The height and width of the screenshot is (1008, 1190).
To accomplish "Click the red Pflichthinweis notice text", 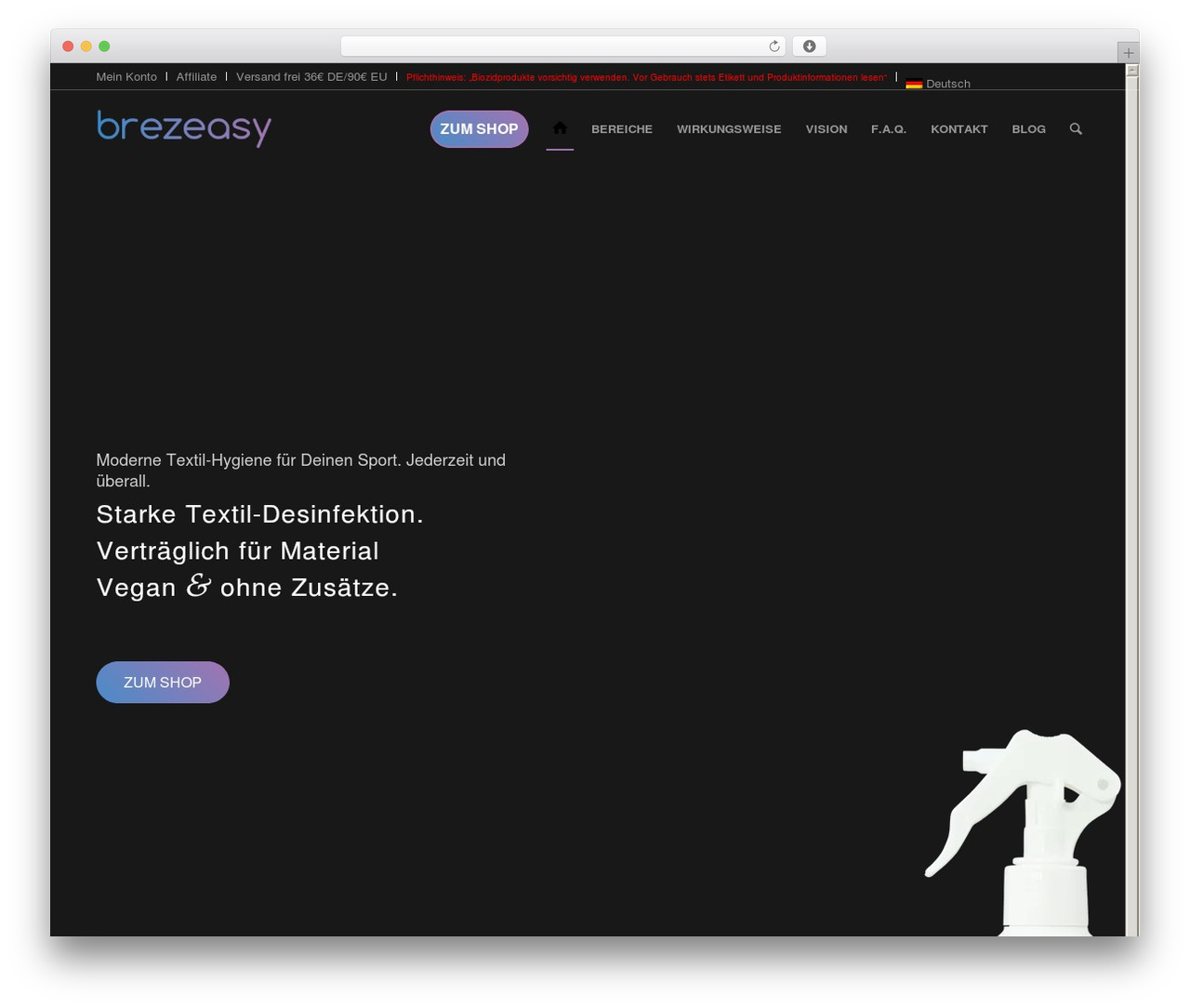I will coord(647,77).
